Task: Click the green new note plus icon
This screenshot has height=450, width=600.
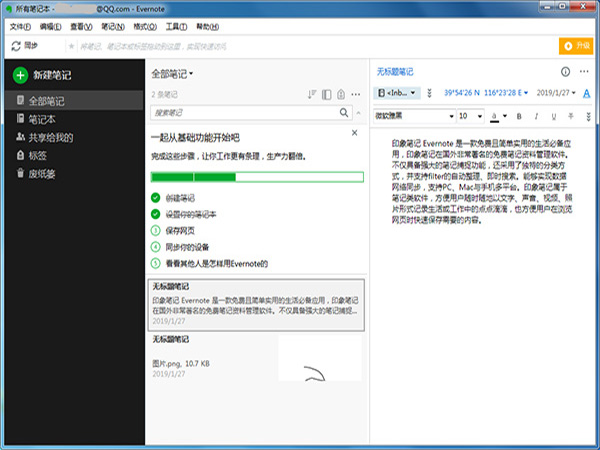Action: (x=20, y=75)
